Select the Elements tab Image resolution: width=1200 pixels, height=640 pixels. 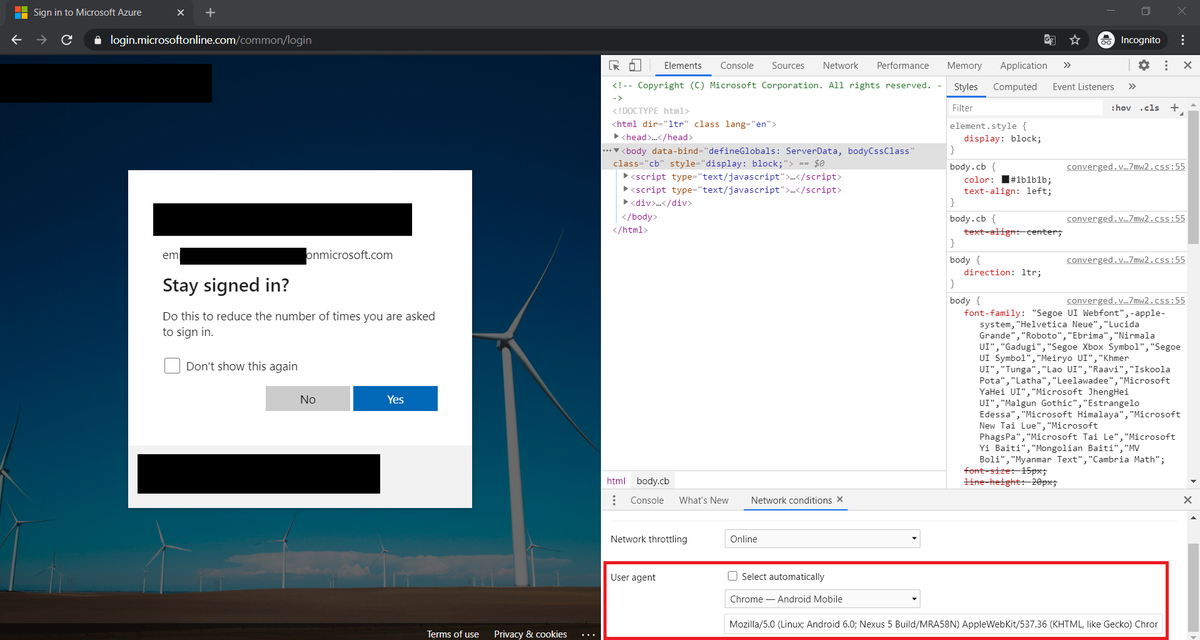[683, 65]
